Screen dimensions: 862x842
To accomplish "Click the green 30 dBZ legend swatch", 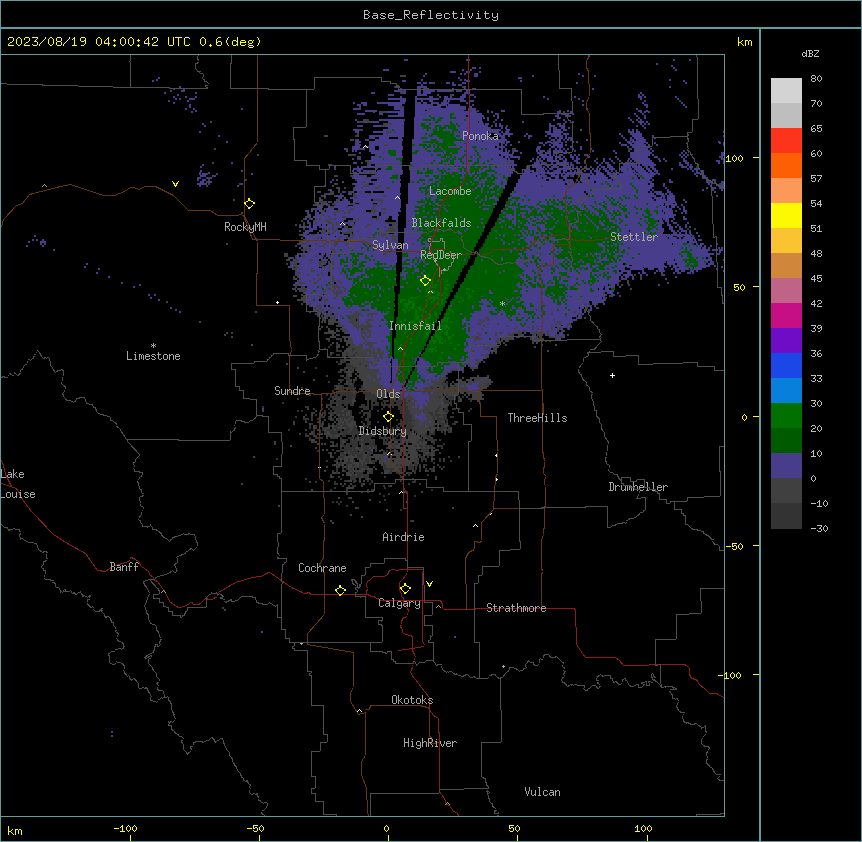I will 786,415.
